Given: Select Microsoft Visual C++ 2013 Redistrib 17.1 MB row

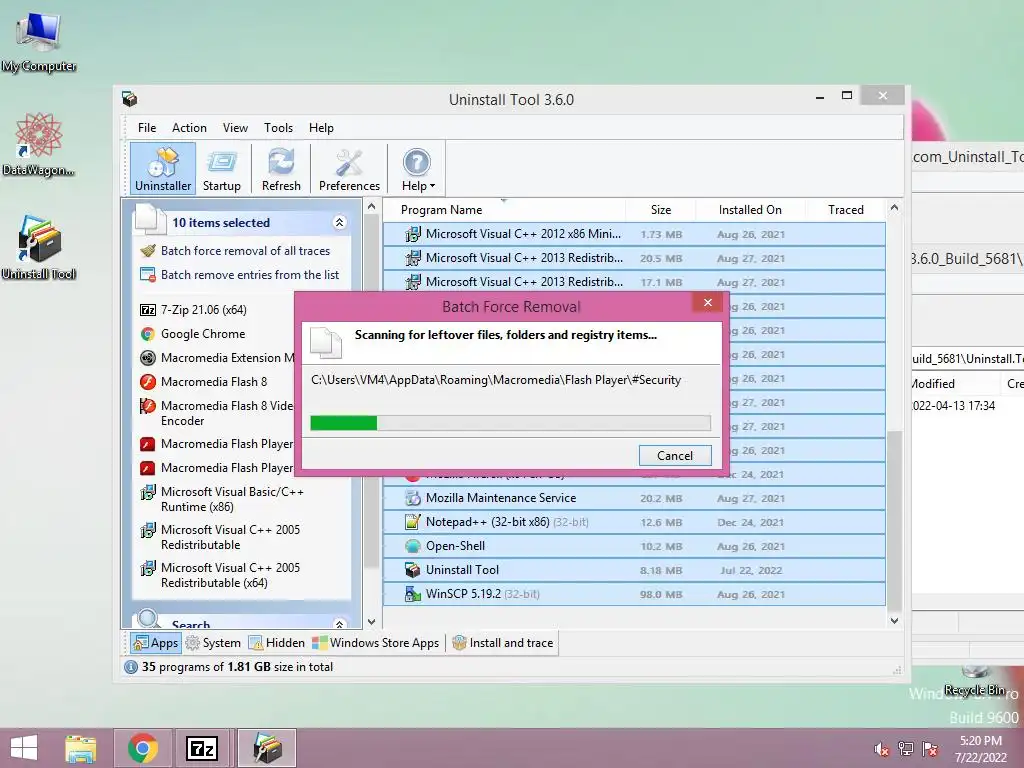Looking at the screenshot, I should coord(634,282).
